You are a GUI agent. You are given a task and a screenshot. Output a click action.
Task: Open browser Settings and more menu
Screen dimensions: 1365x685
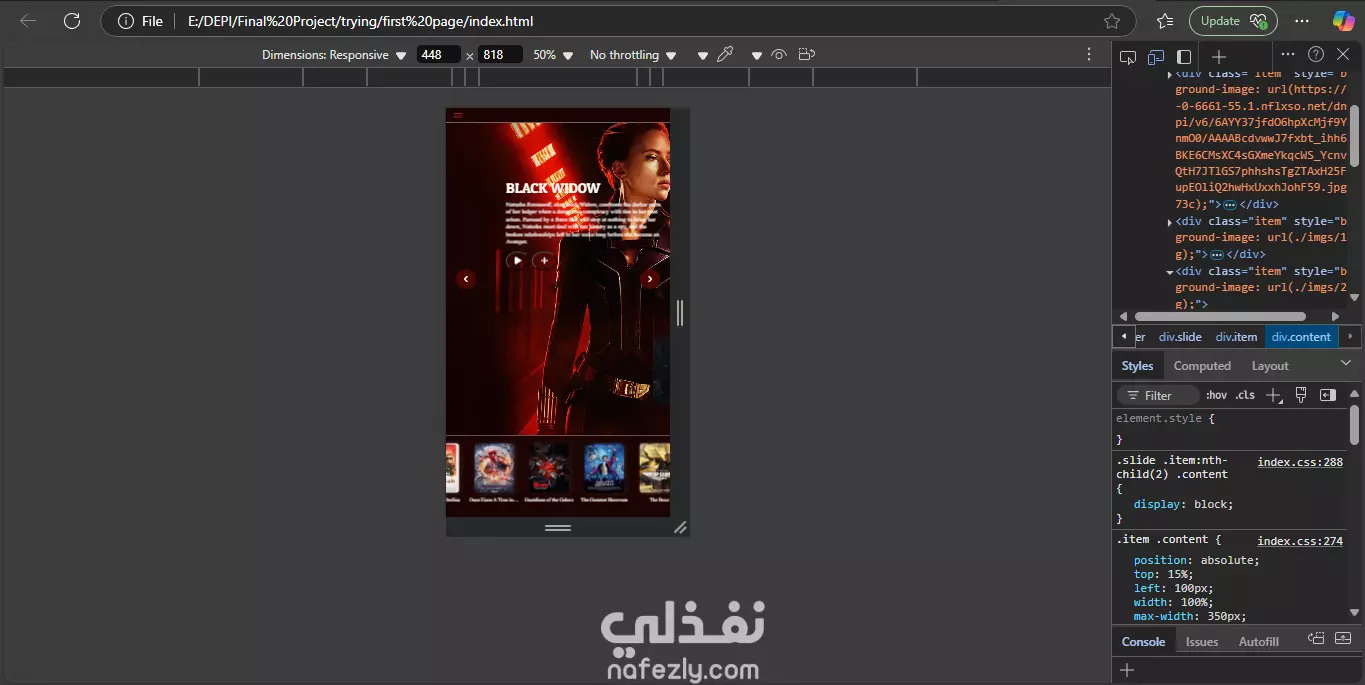point(1302,21)
